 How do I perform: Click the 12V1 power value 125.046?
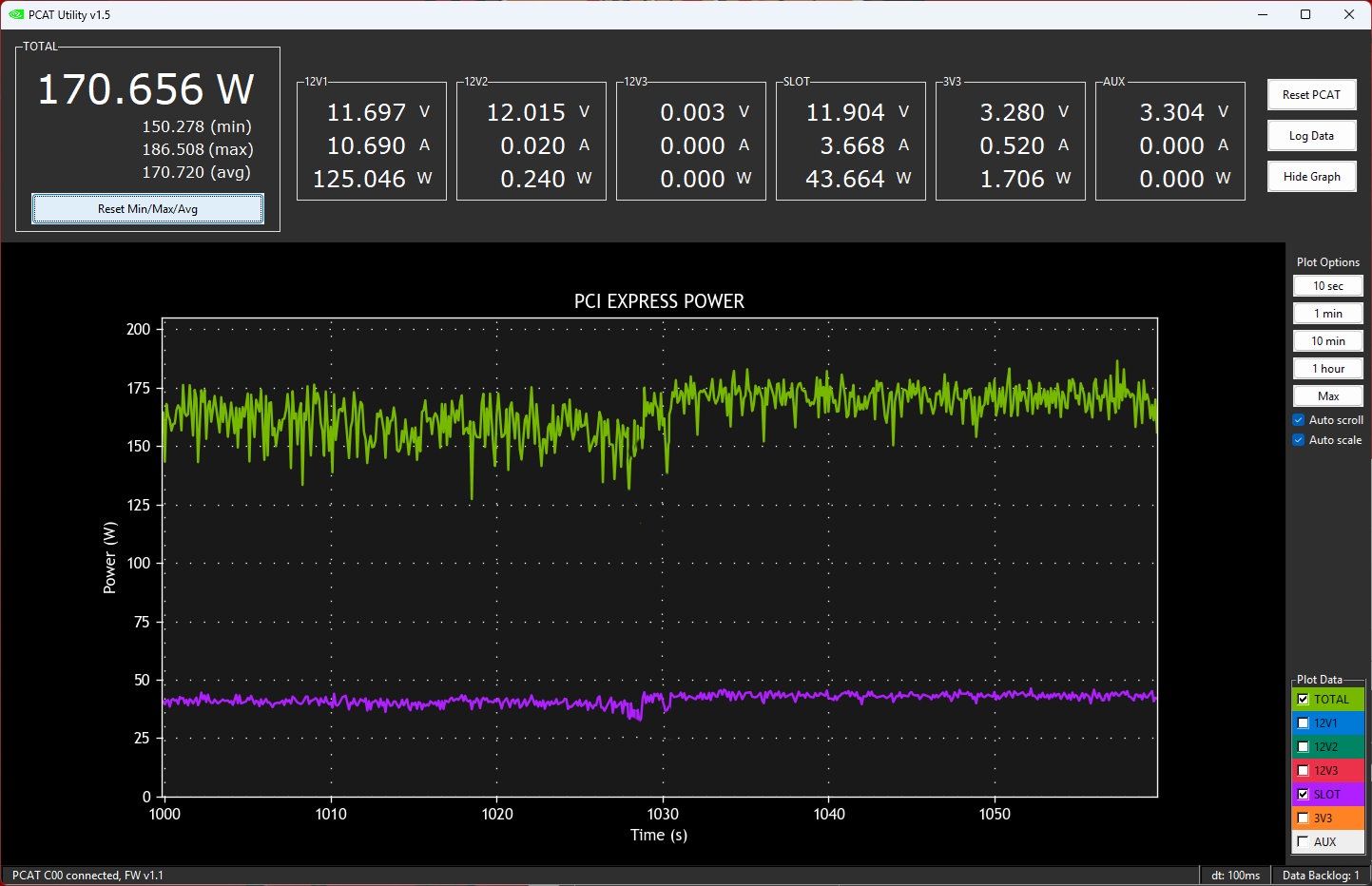[359, 179]
